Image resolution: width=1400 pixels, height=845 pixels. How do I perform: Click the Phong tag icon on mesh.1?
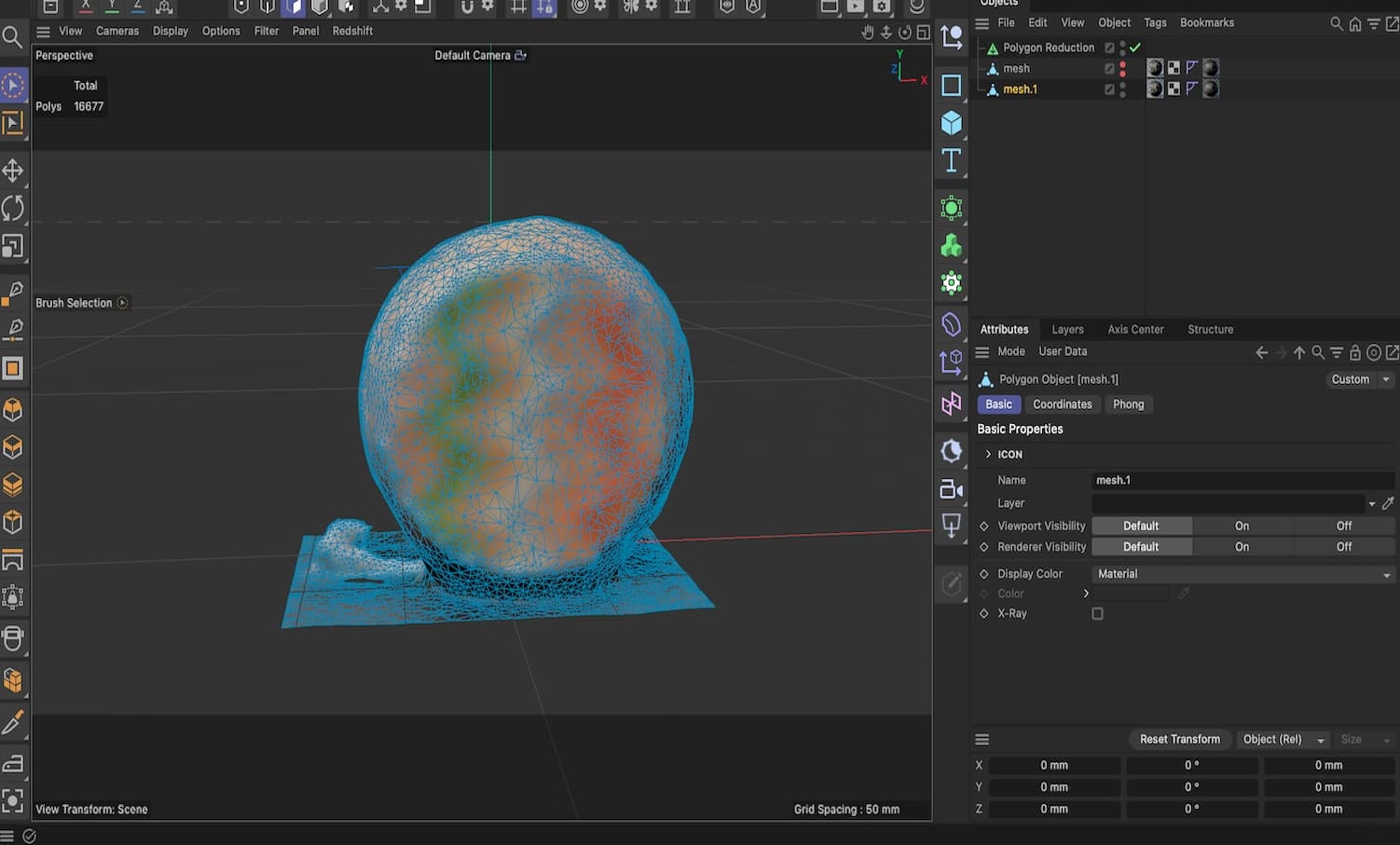point(1192,89)
